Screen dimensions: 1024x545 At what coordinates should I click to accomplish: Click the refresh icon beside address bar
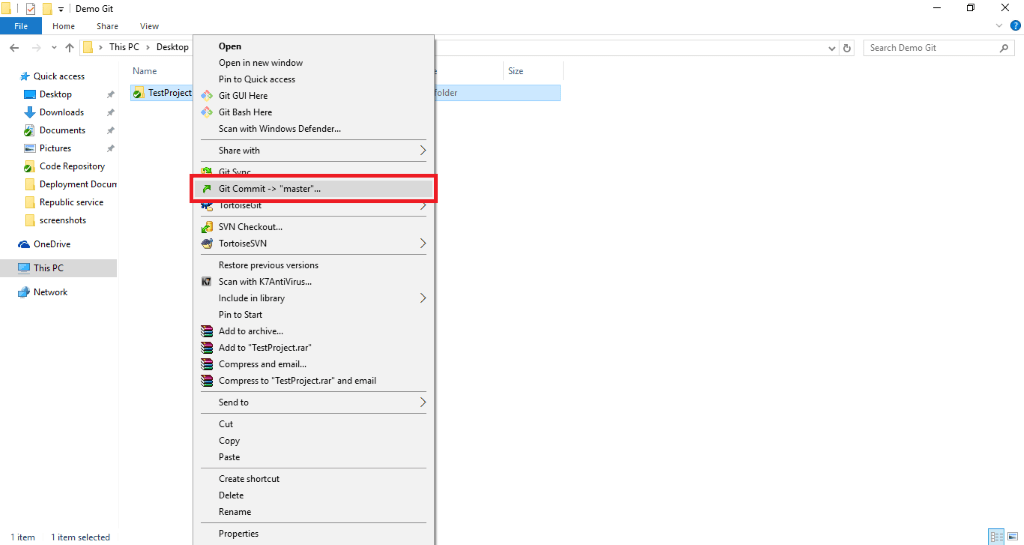pyautogui.click(x=847, y=48)
